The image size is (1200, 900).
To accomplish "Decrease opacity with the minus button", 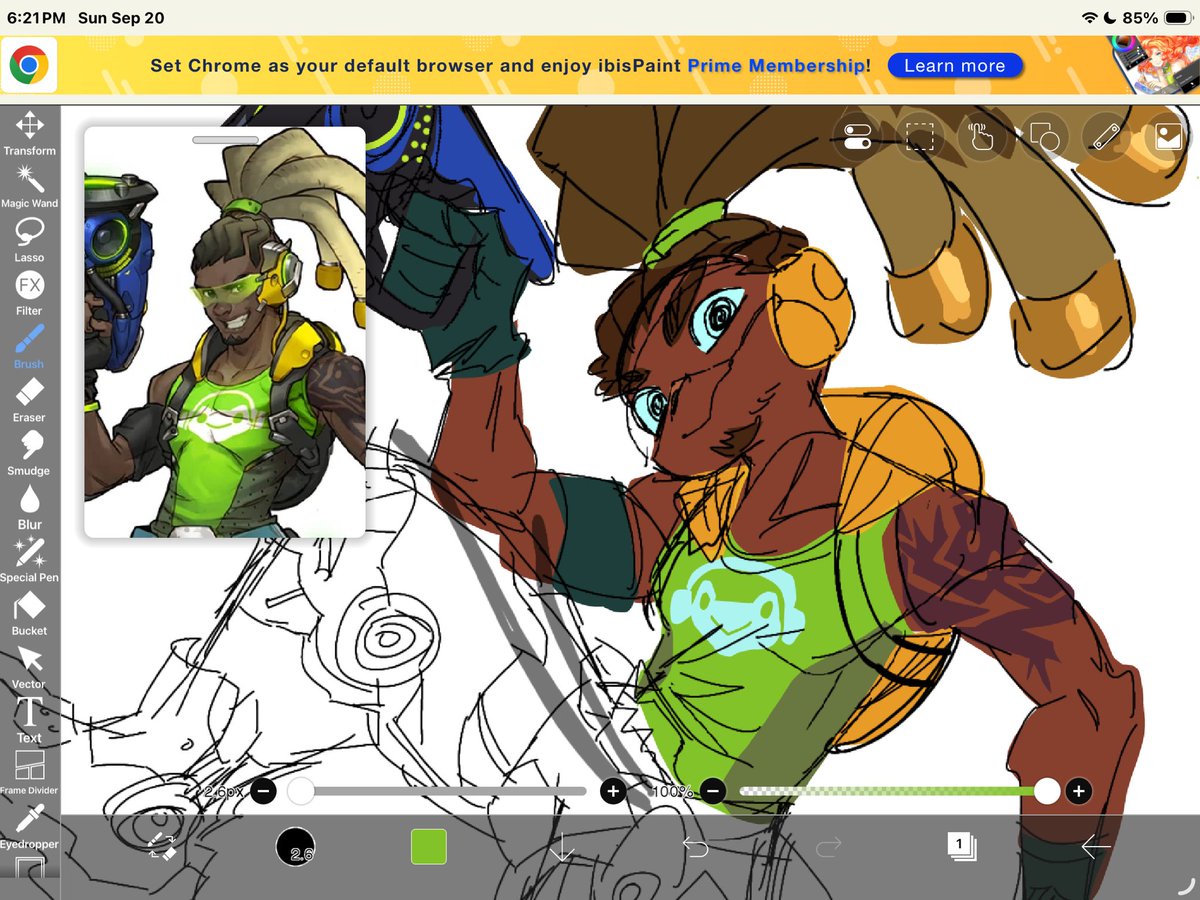I will pyautogui.click(x=712, y=792).
